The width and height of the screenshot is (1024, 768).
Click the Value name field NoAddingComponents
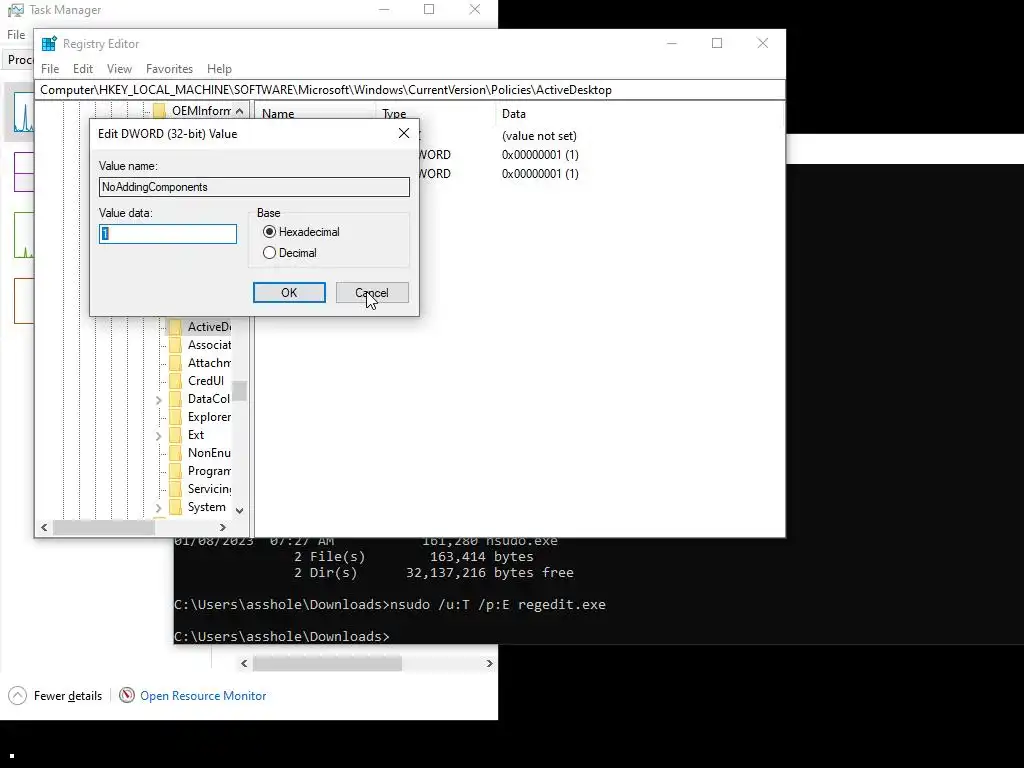[x=254, y=187]
